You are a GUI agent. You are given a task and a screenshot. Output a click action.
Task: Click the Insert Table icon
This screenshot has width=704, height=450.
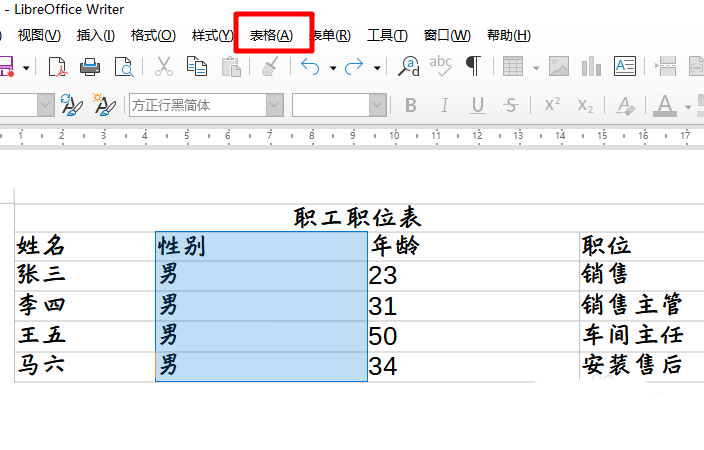513,67
